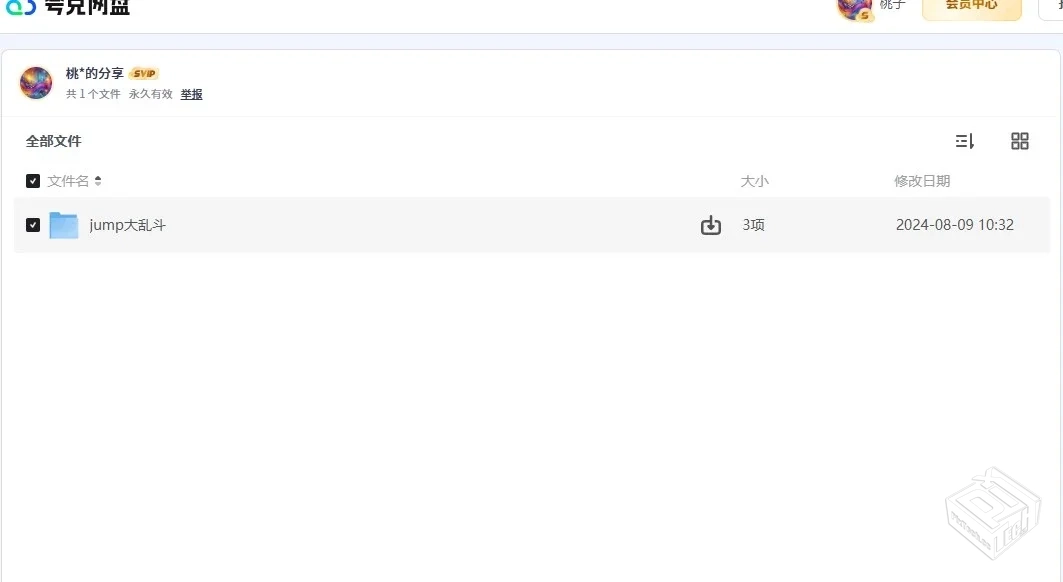Open the sort order menu icon
Image resolution: width=1063 pixels, height=582 pixels.
point(964,141)
